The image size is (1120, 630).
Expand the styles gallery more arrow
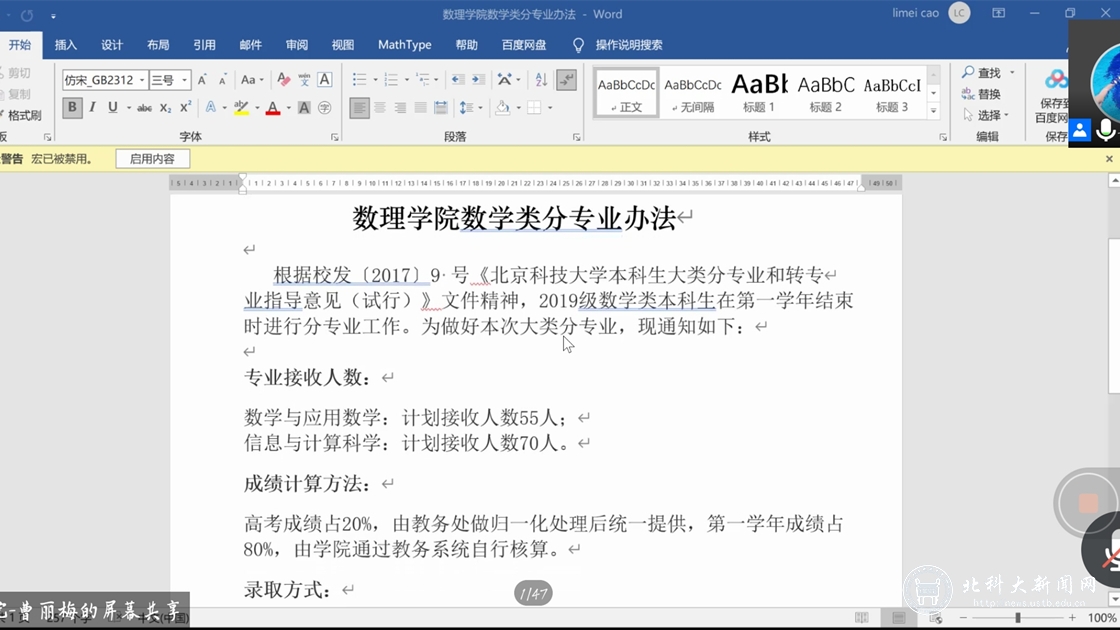pos(934,109)
